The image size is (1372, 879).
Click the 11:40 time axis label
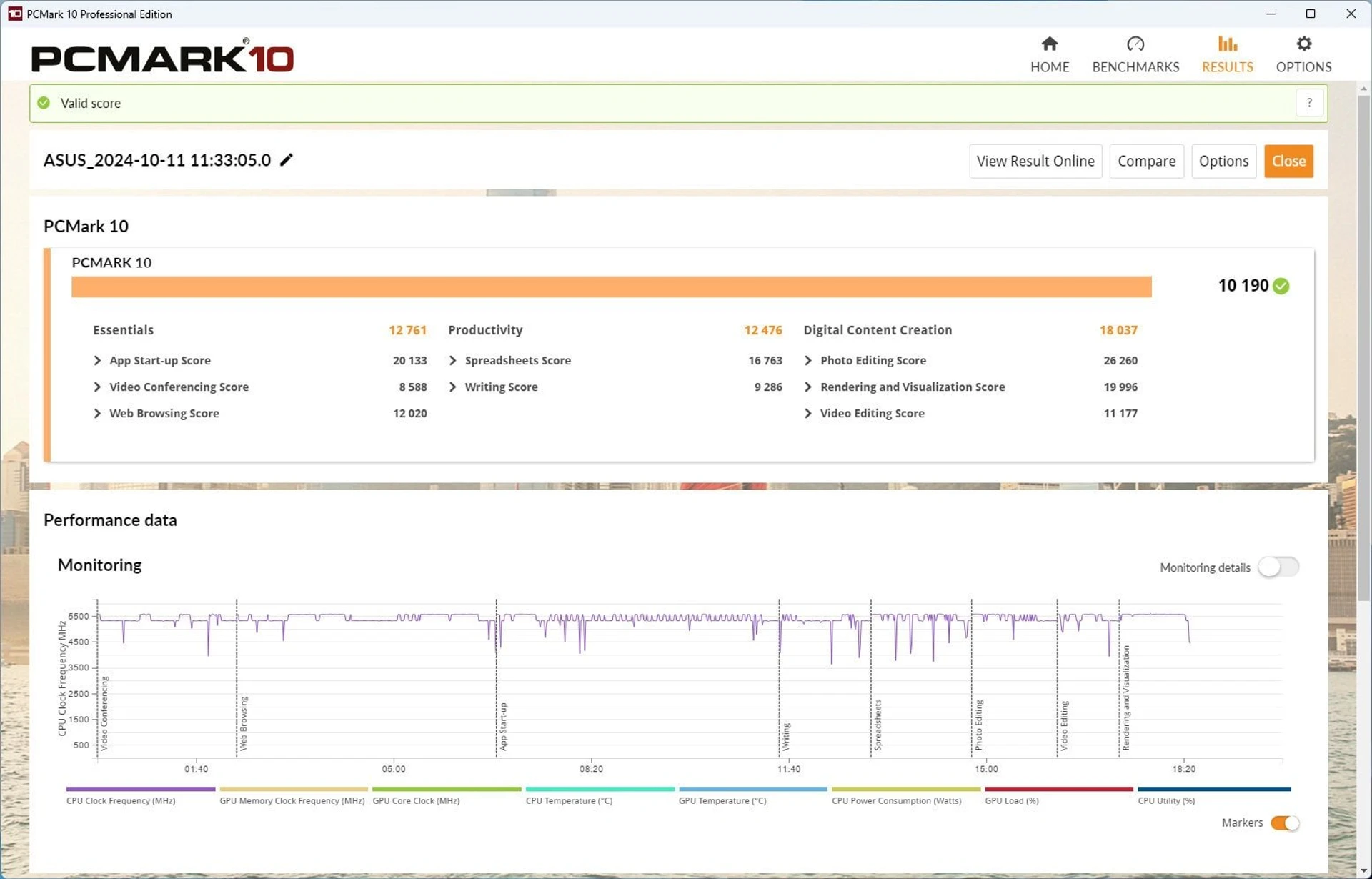click(x=788, y=769)
